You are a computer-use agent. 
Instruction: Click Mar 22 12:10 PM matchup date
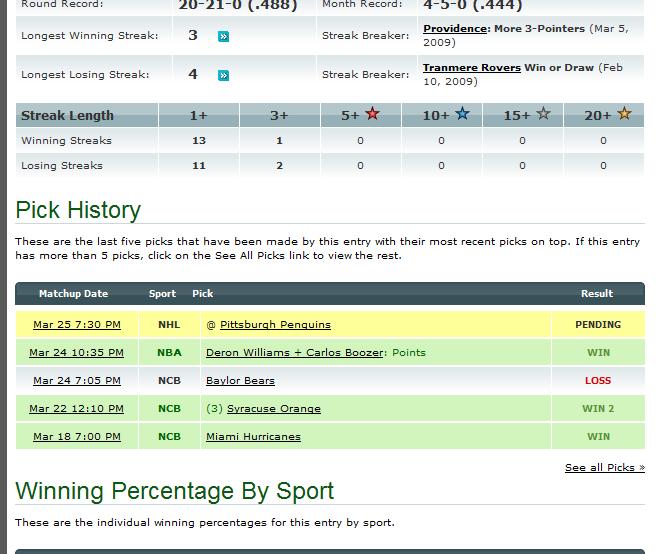77,409
